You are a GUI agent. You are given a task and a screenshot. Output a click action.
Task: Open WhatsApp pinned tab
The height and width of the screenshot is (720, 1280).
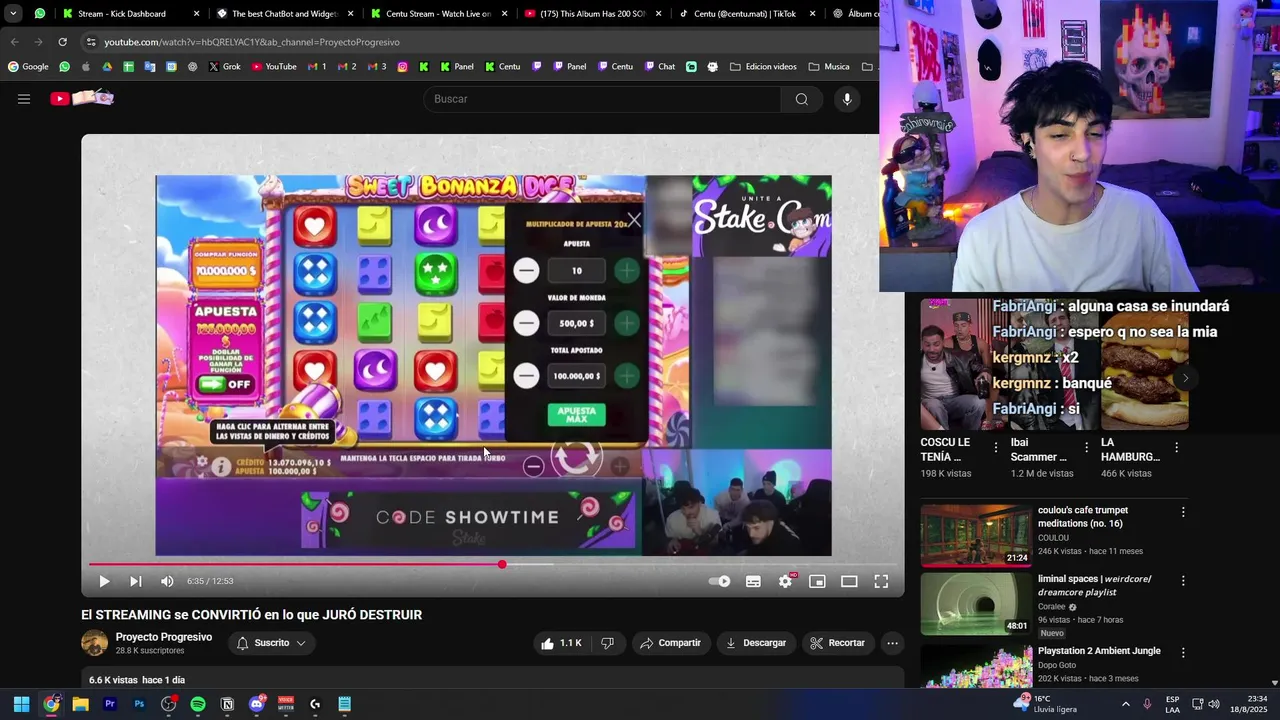tap(40, 14)
